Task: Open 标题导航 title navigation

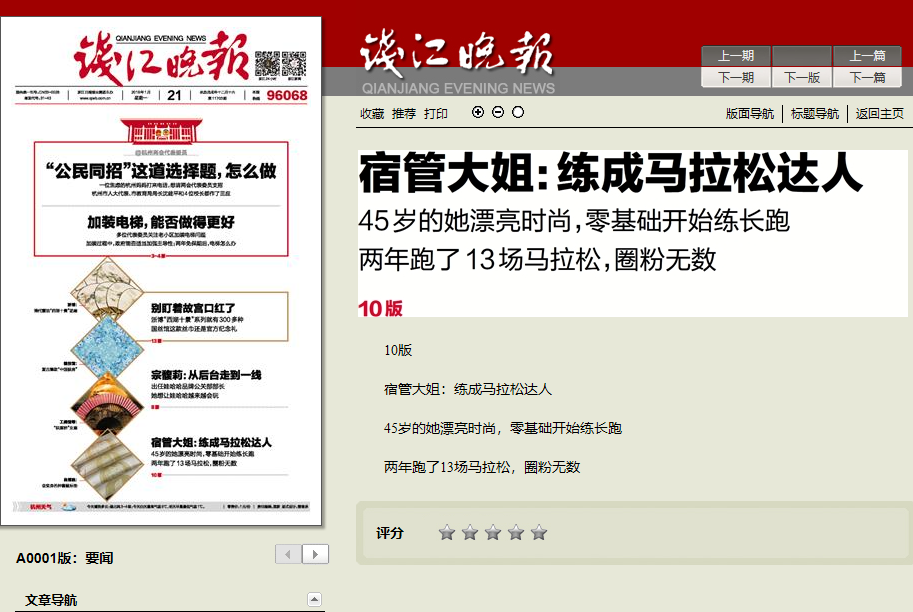Action: [x=815, y=114]
